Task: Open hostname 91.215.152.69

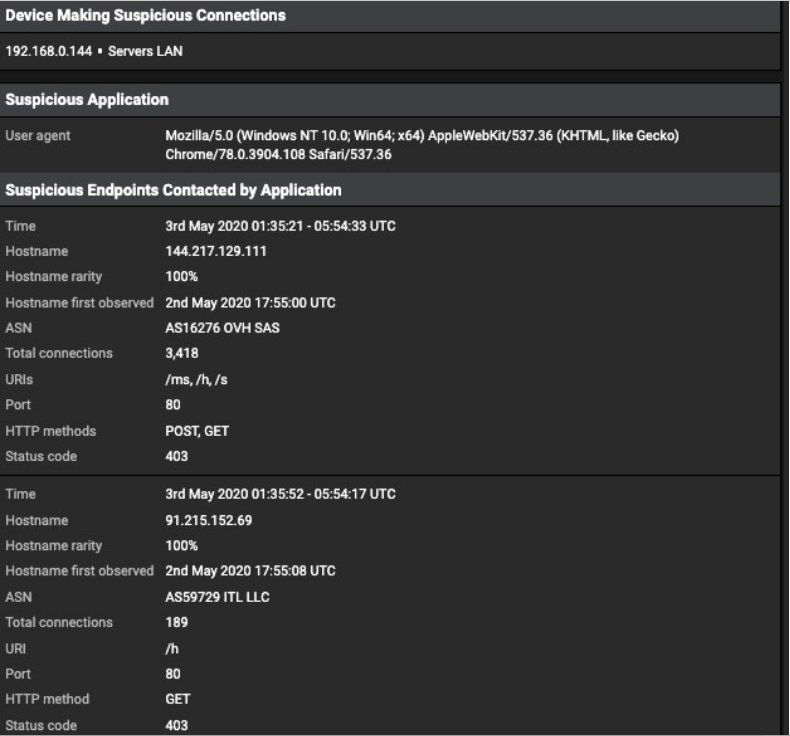Action: point(210,520)
